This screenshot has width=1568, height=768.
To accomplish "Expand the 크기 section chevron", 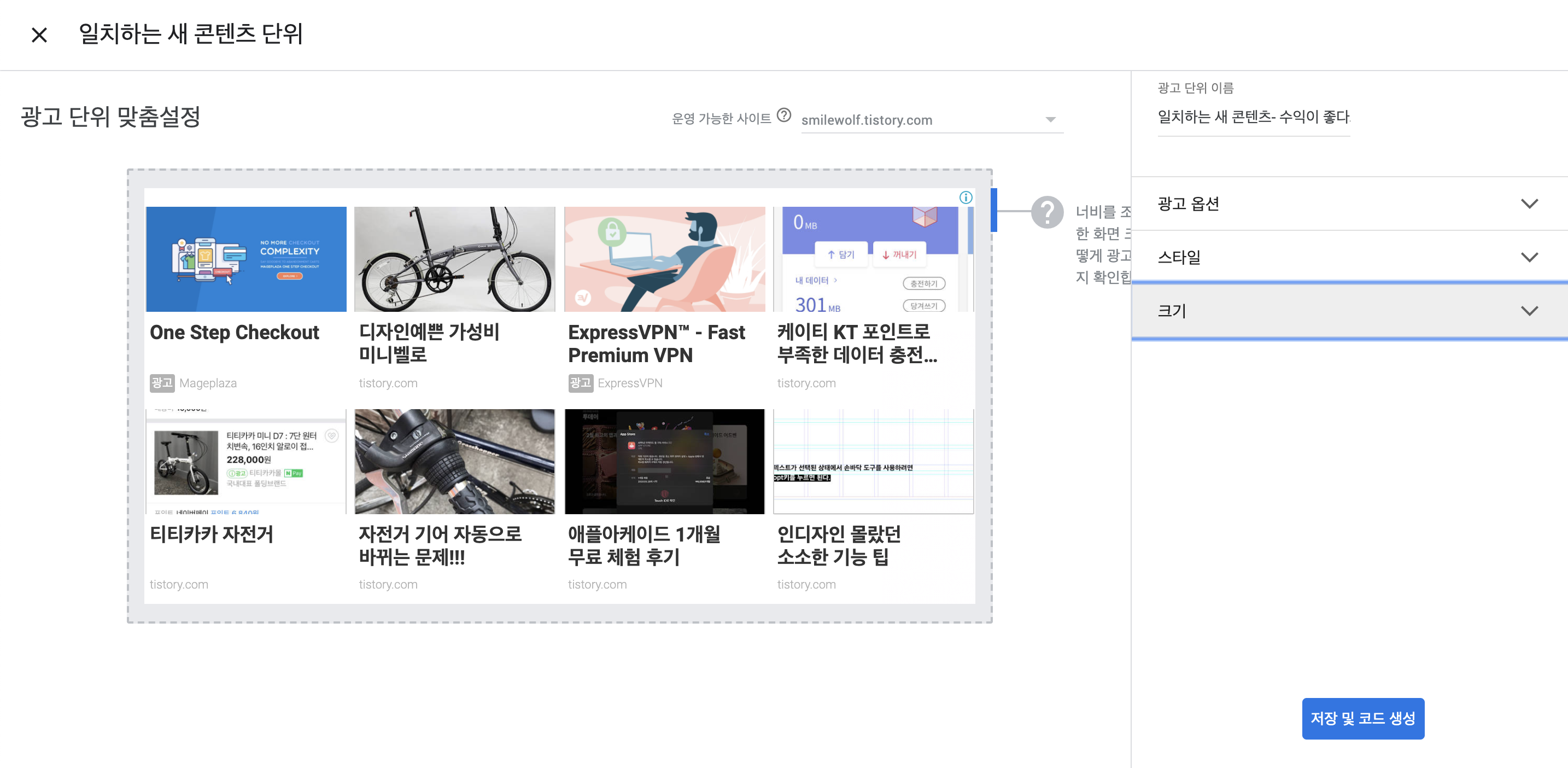I will [x=1529, y=311].
